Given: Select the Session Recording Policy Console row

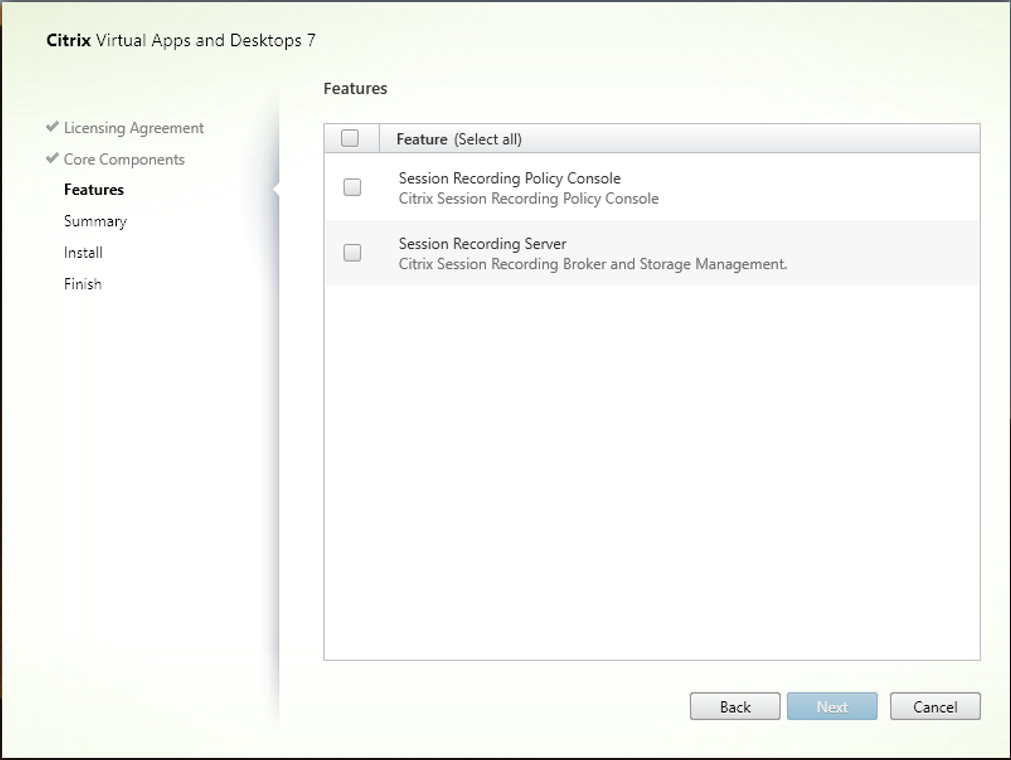Looking at the screenshot, I should [600, 187].
